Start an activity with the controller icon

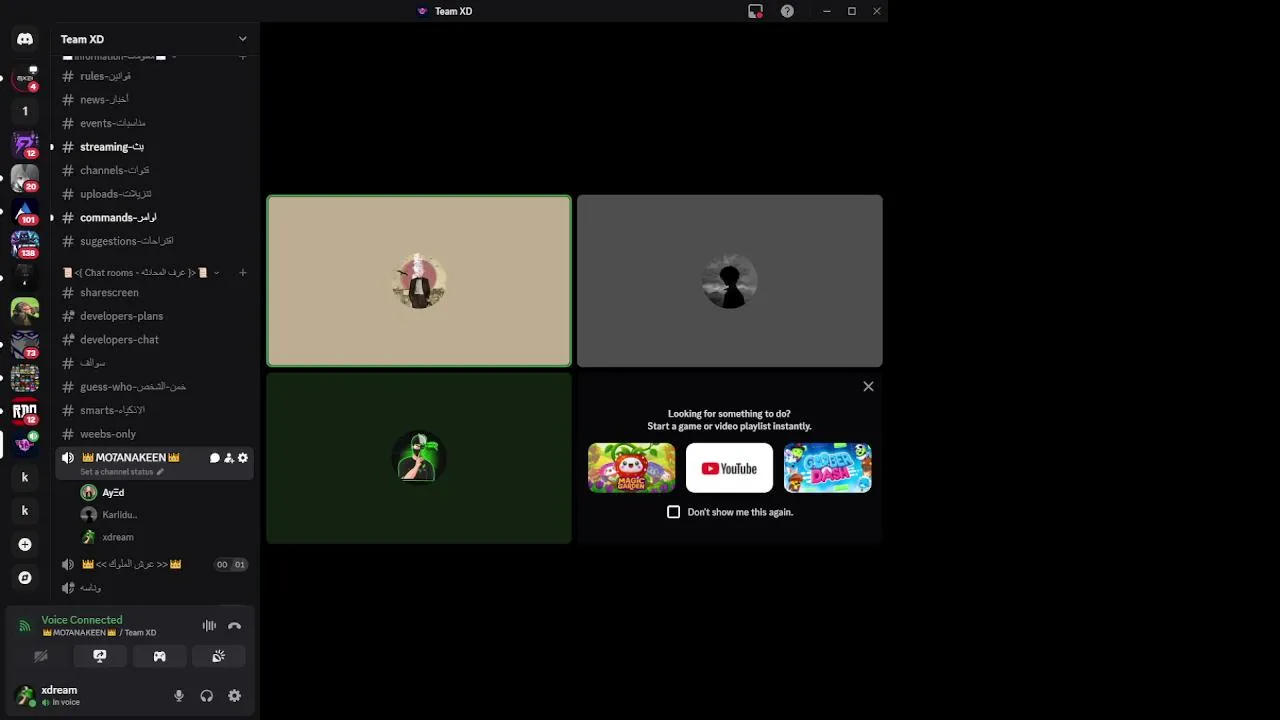click(159, 656)
